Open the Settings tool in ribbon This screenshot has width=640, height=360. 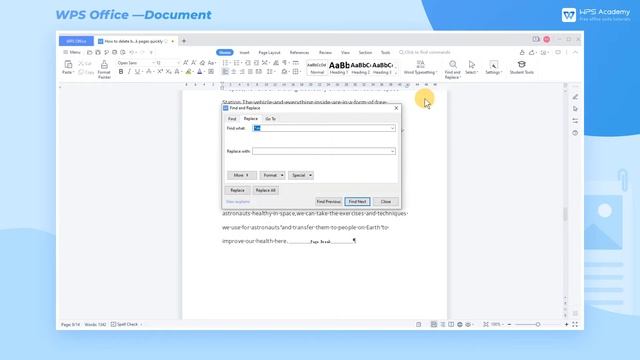493,67
